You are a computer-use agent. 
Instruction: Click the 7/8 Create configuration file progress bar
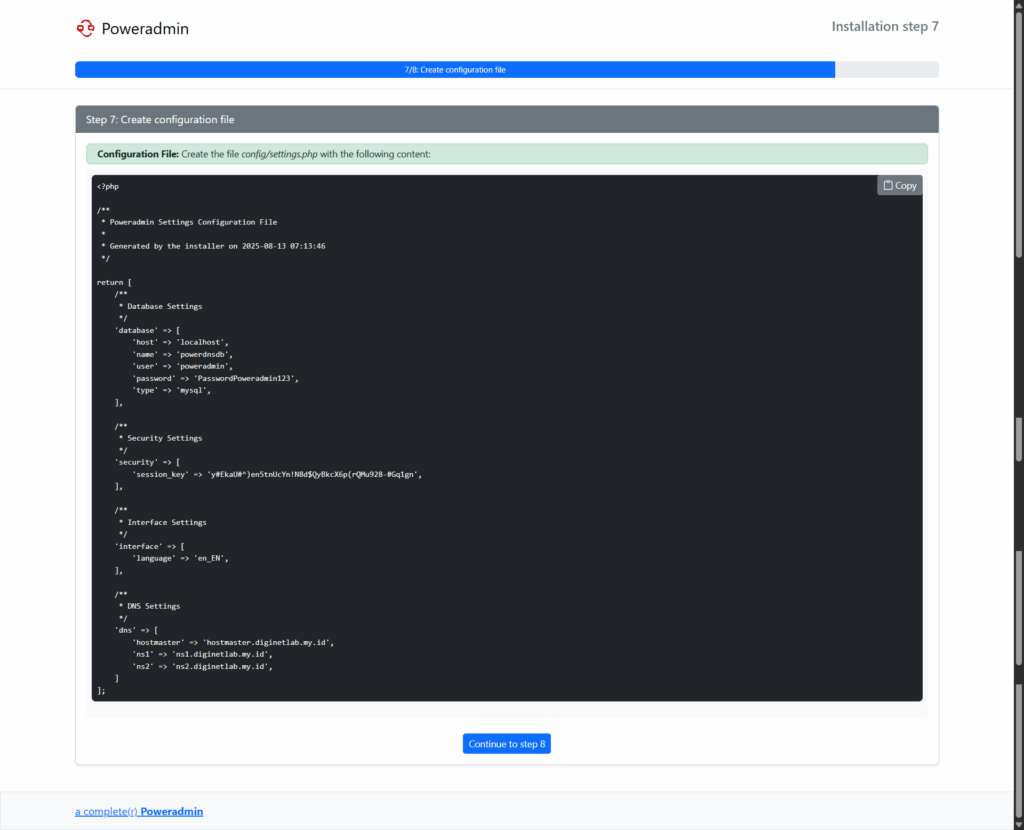click(x=455, y=70)
